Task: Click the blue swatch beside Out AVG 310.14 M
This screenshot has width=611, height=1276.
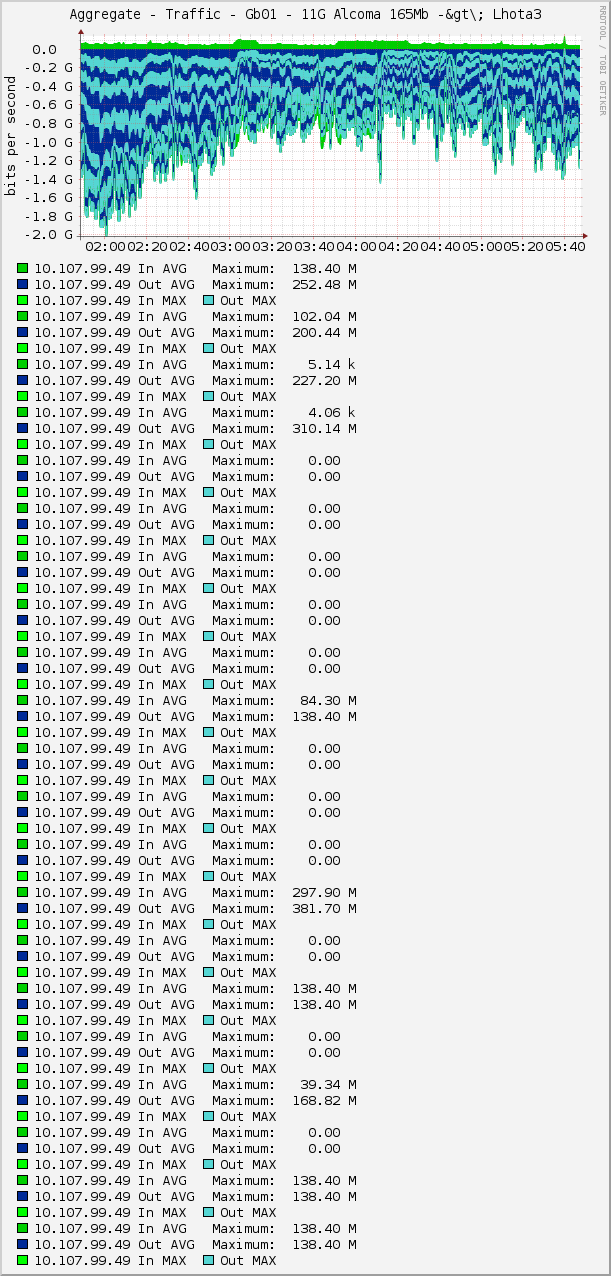Action: pyautogui.click(x=23, y=429)
